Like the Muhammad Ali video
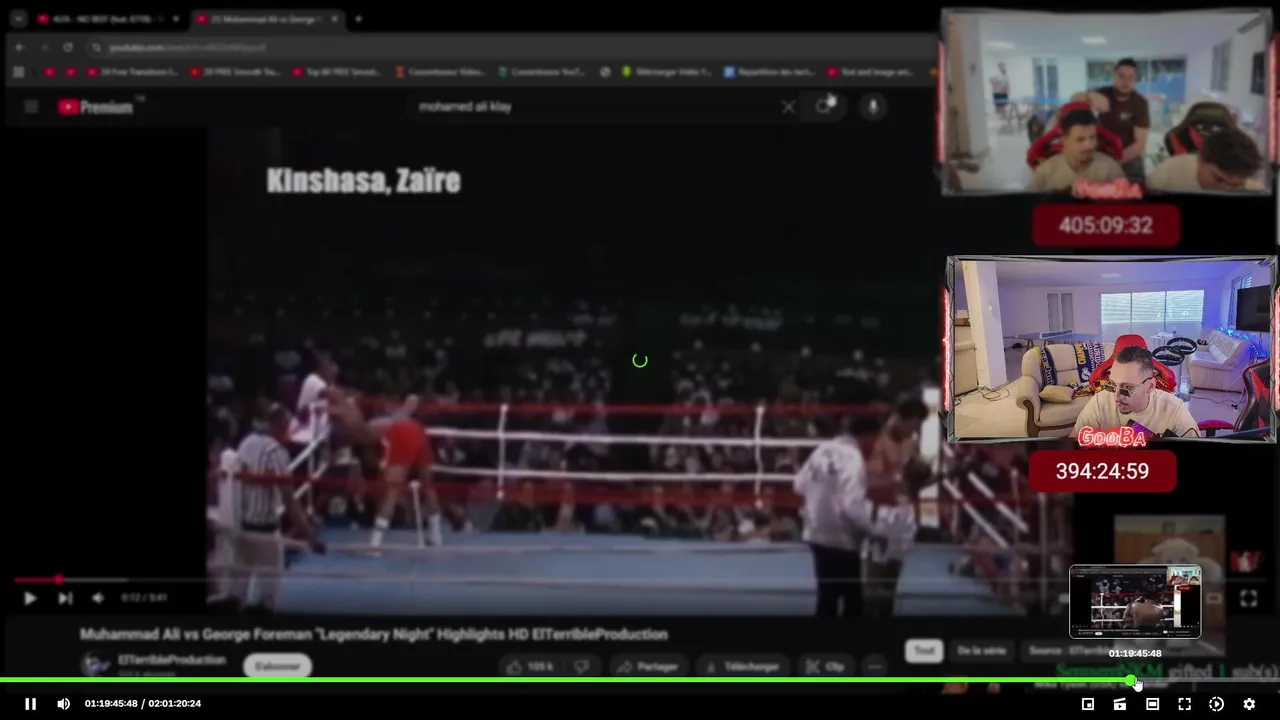 tap(530, 667)
